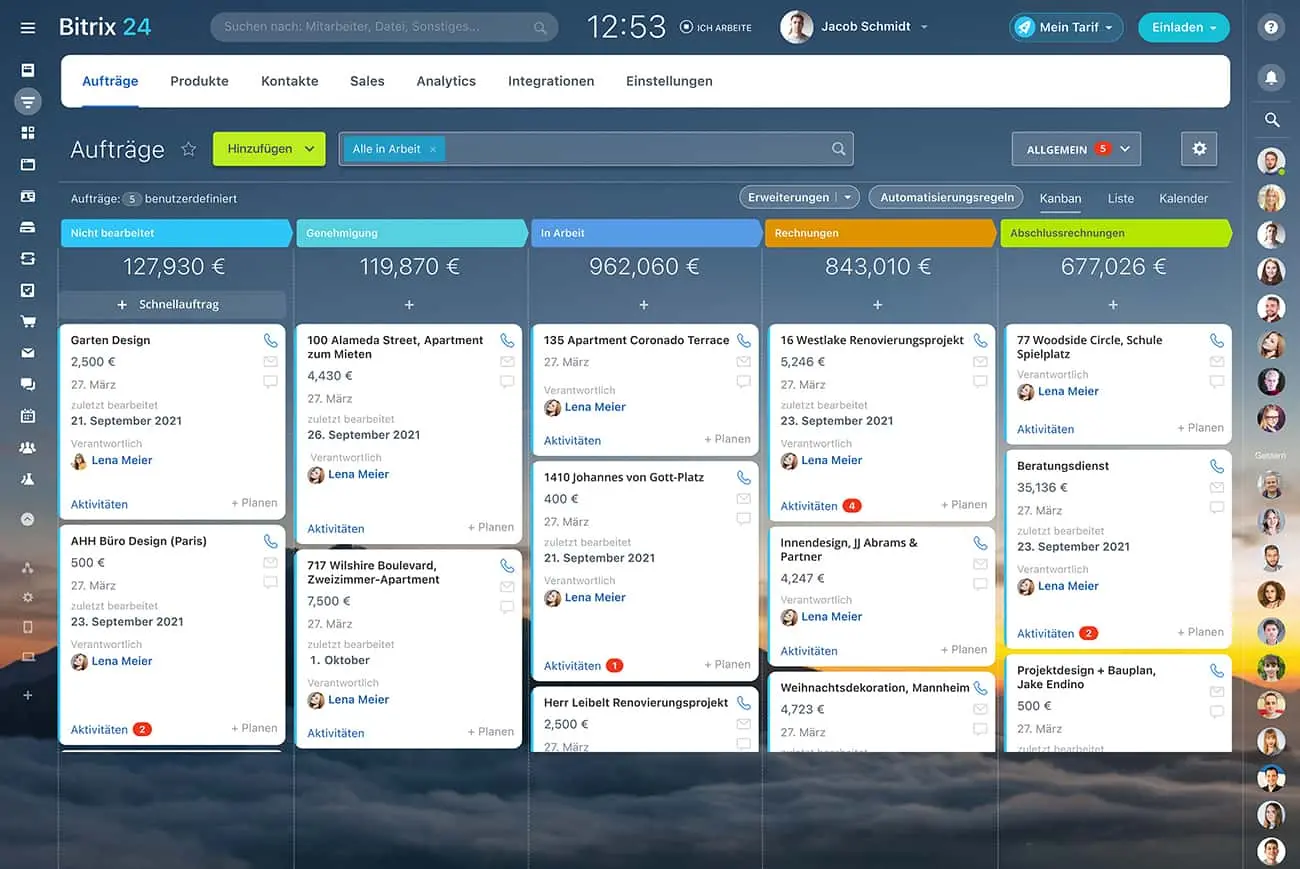1300x869 pixels.
Task: Select the tasks checkmark icon in the sidebar
Action: (x=27, y=289)
